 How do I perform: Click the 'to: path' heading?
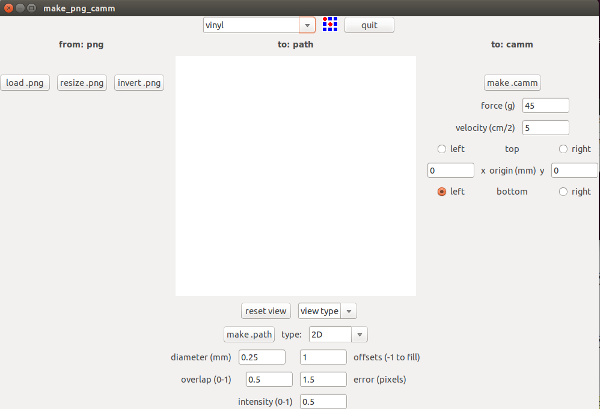(295, 44)
